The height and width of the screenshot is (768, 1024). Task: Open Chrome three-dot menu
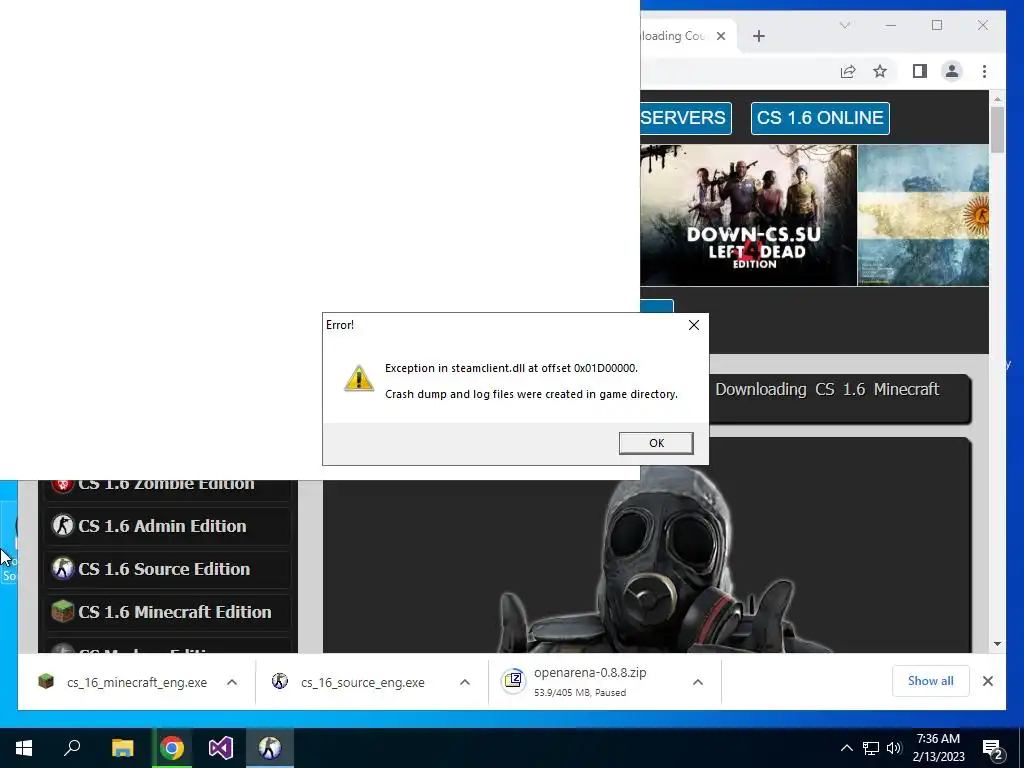pyautogui.click(x=984, y=71)
